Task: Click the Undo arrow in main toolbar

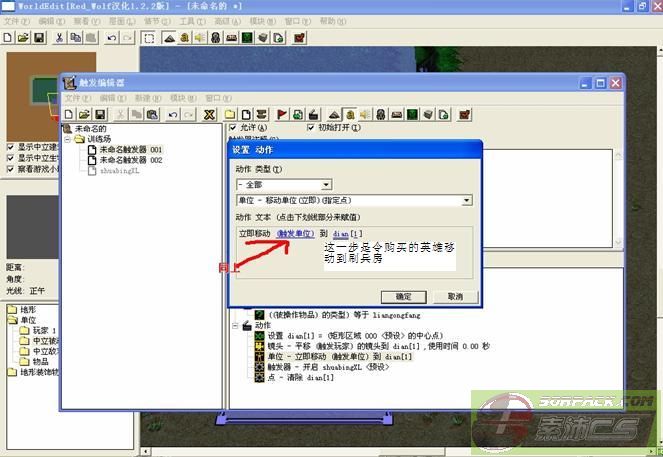Action: [x=111, y=38]
